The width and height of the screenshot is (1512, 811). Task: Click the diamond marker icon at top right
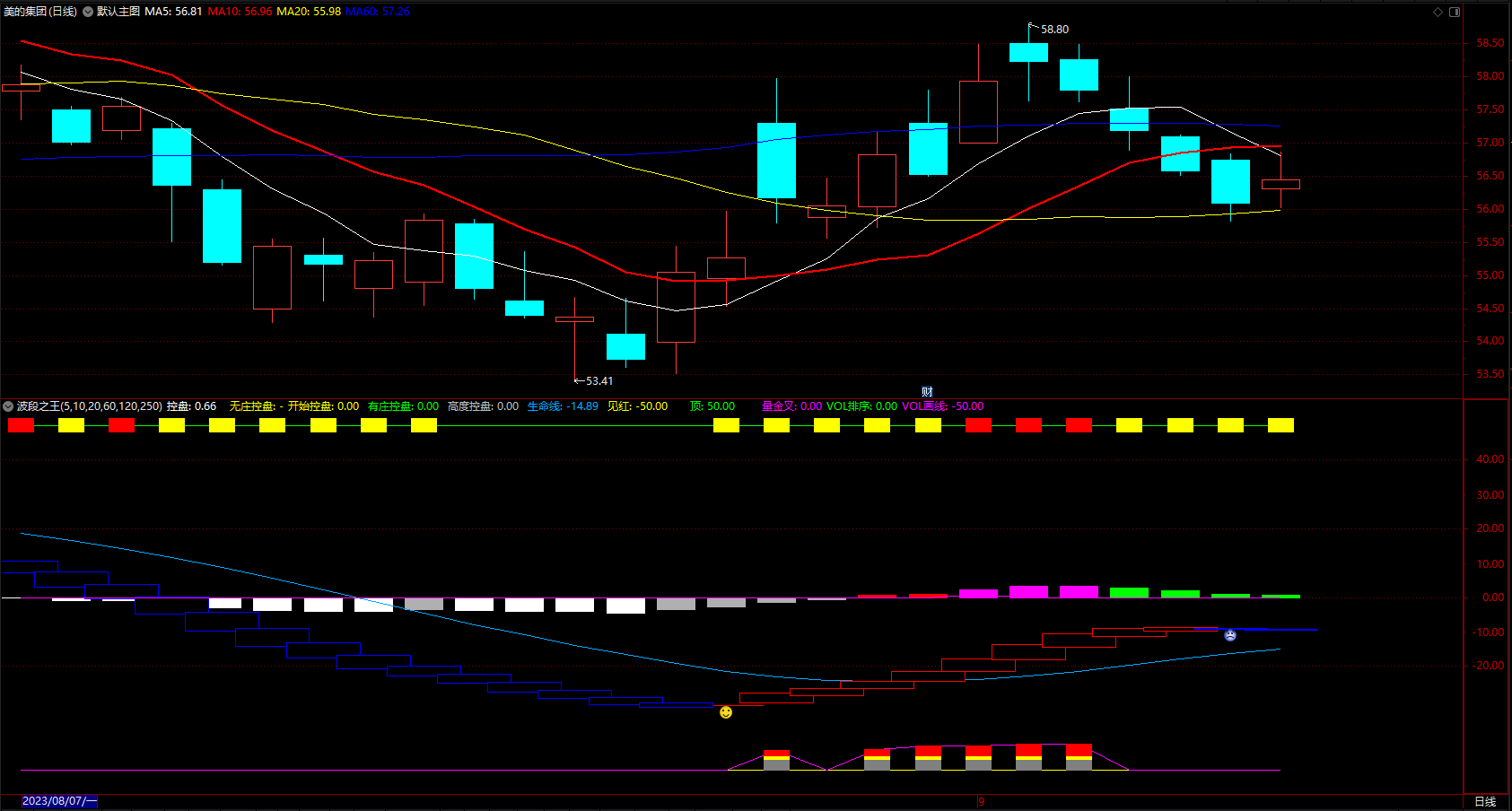click(x=1438, y=12)
